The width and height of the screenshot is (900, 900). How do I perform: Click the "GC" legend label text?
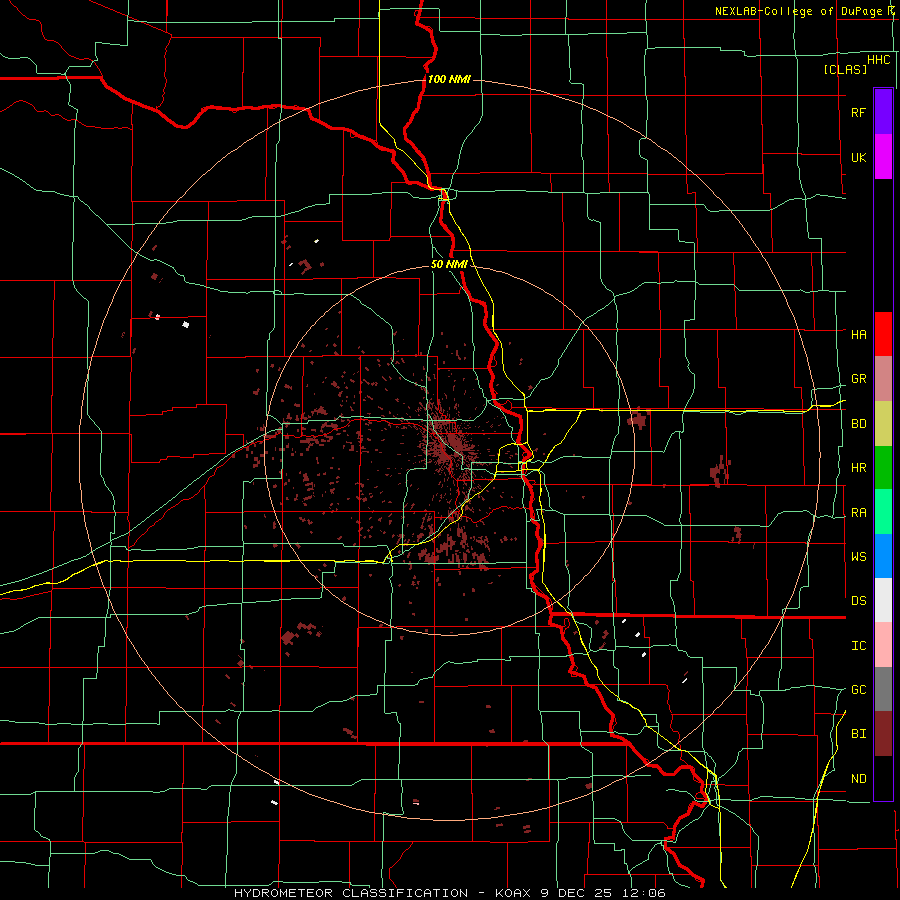(x=858, y=690)
